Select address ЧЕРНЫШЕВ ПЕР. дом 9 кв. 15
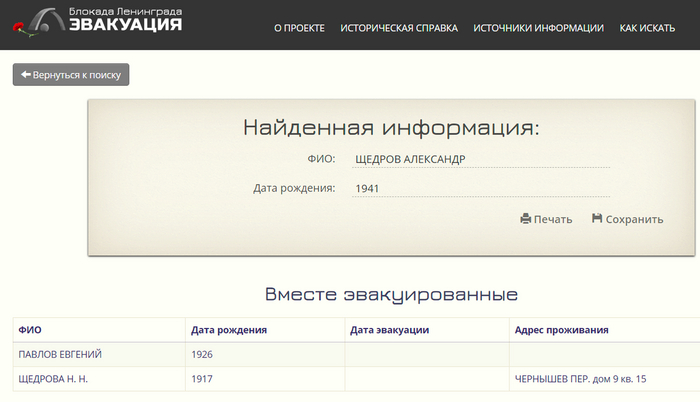This screenshot has width=700, height=402. [x=580, y=379]
